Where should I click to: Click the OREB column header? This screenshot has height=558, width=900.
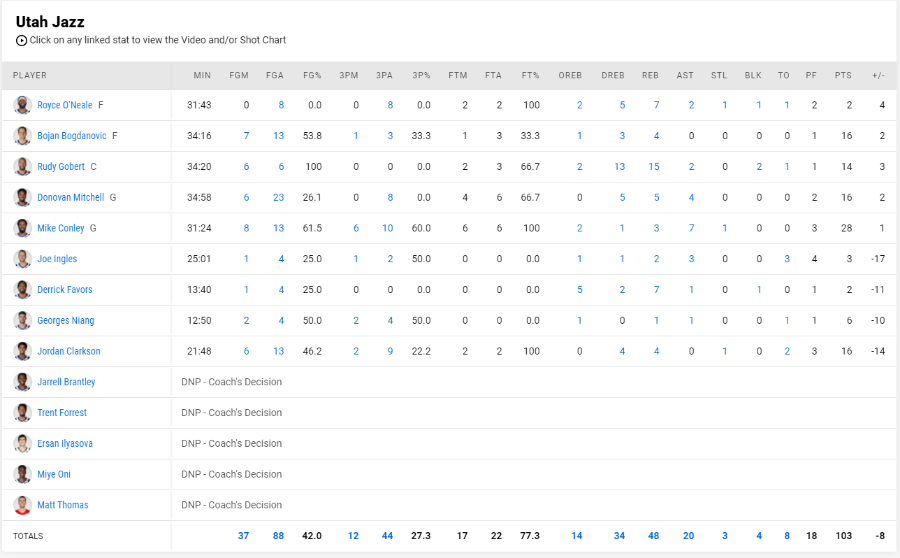coord(570,75)
